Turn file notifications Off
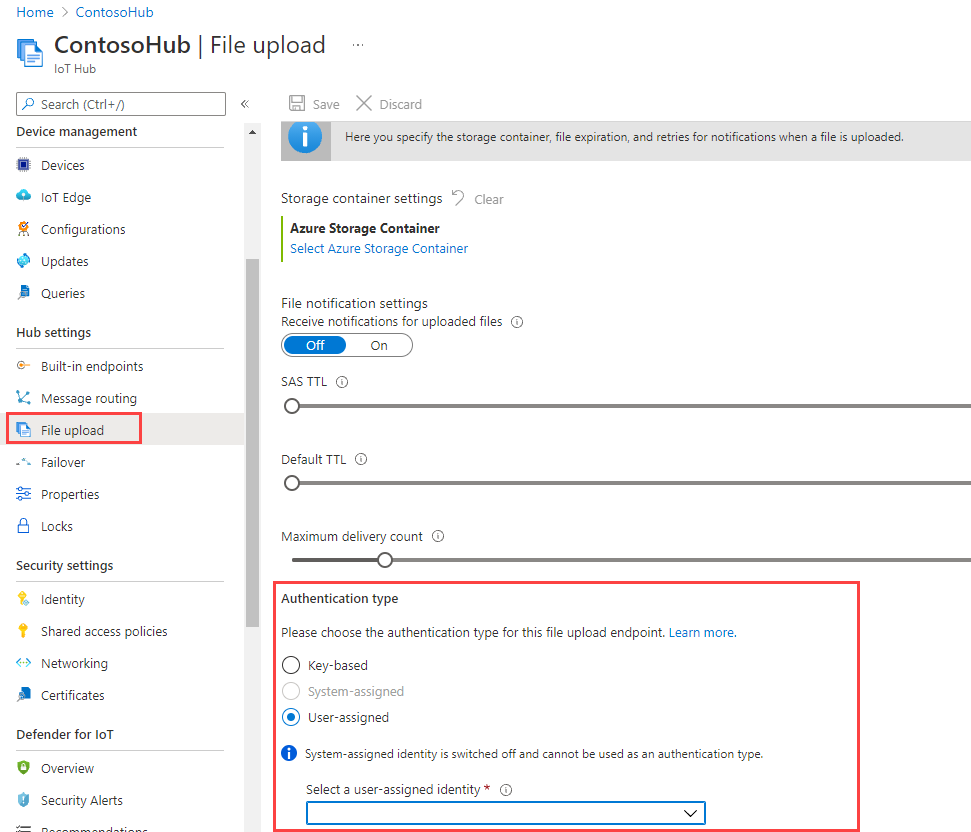Image resolution: width=971 pixels, height=832 pixels. click(315, 345)
